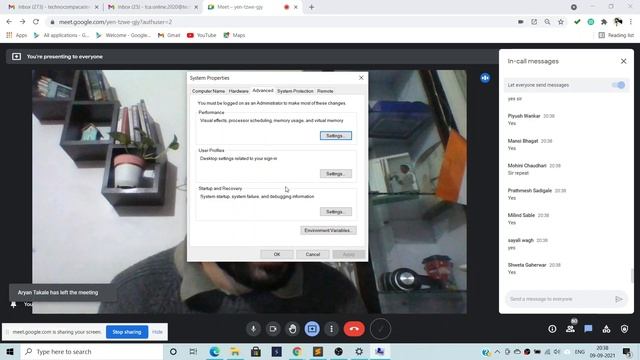Viewport: 640px width, 360px height.
Task: Open Startup and Recovery Settings button
Action: pos(336,211)
